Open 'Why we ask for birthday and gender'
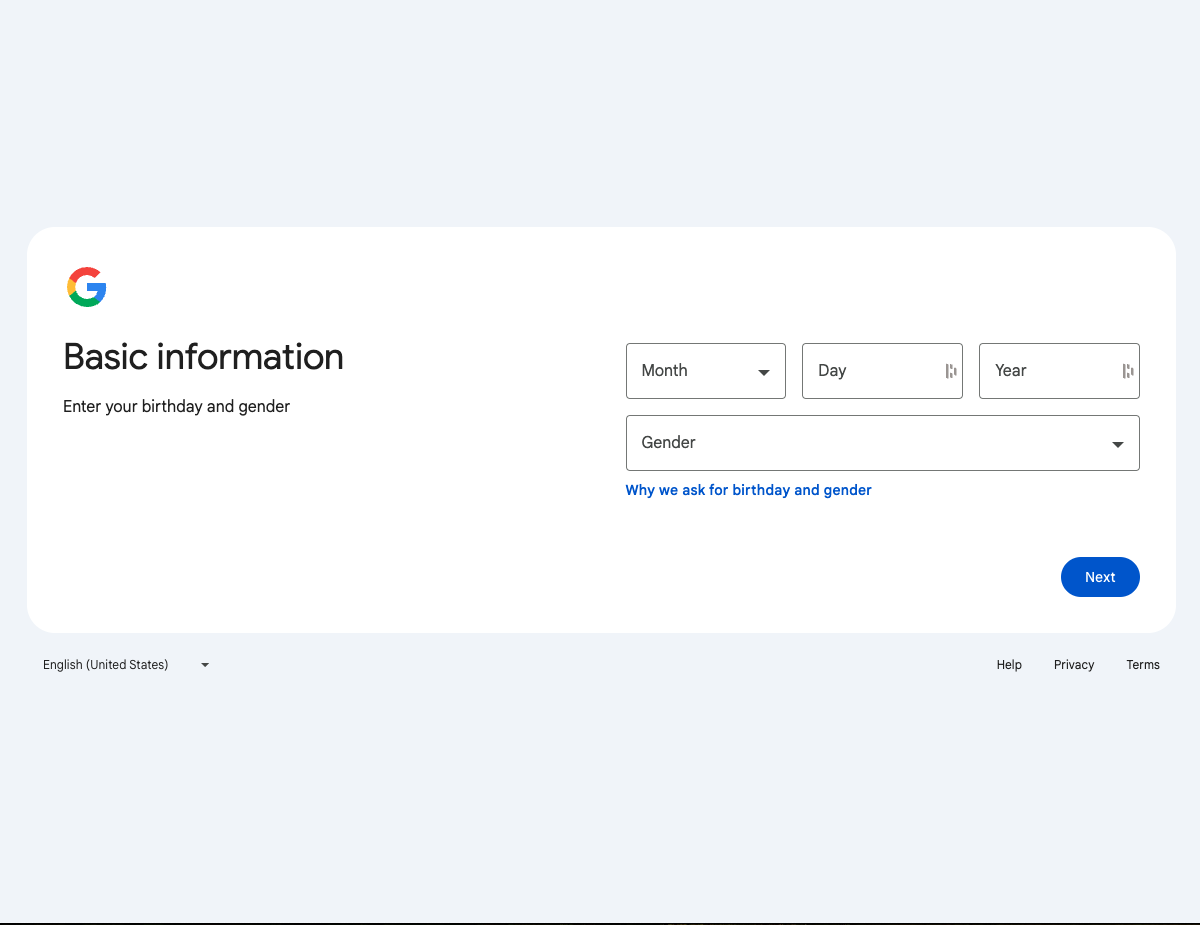1200x925 pixels. pos(748,490)
